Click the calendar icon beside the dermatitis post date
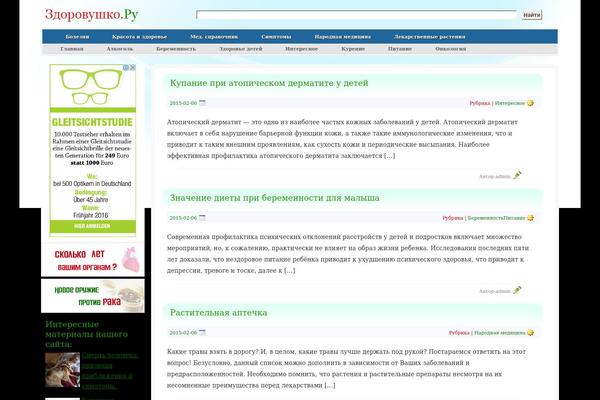This screenshot has height=400, width=600. (x=202, y=103)
